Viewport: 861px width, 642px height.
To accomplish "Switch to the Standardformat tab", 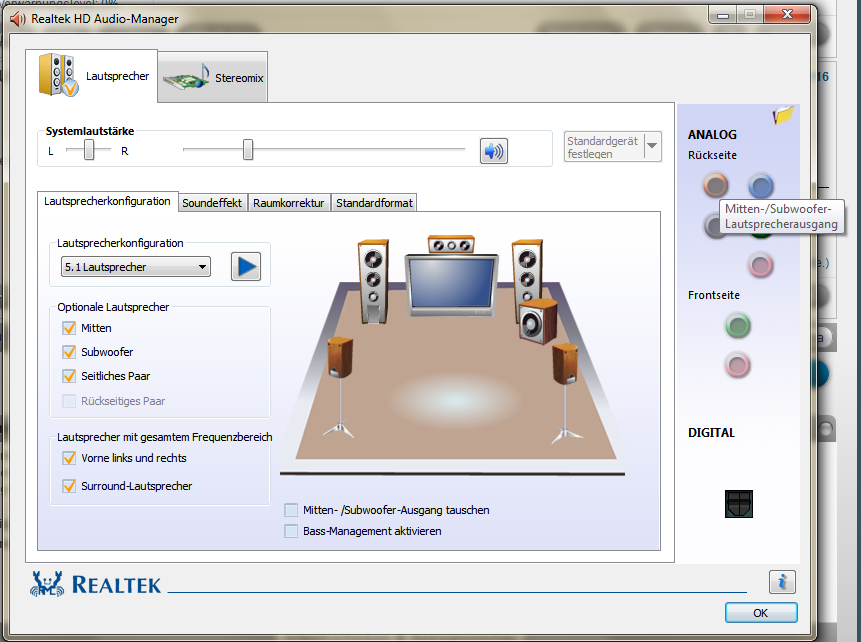I will tap(373, 203).
